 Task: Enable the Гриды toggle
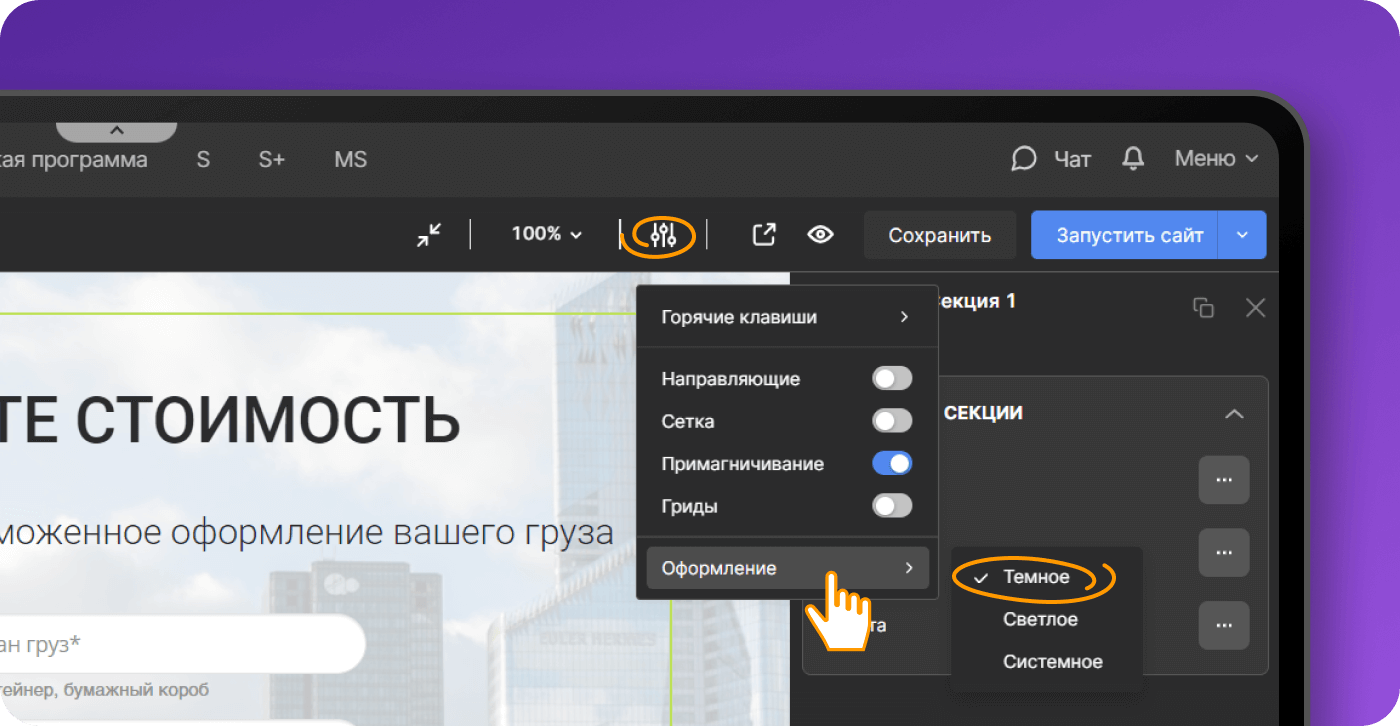click(891, 506)
